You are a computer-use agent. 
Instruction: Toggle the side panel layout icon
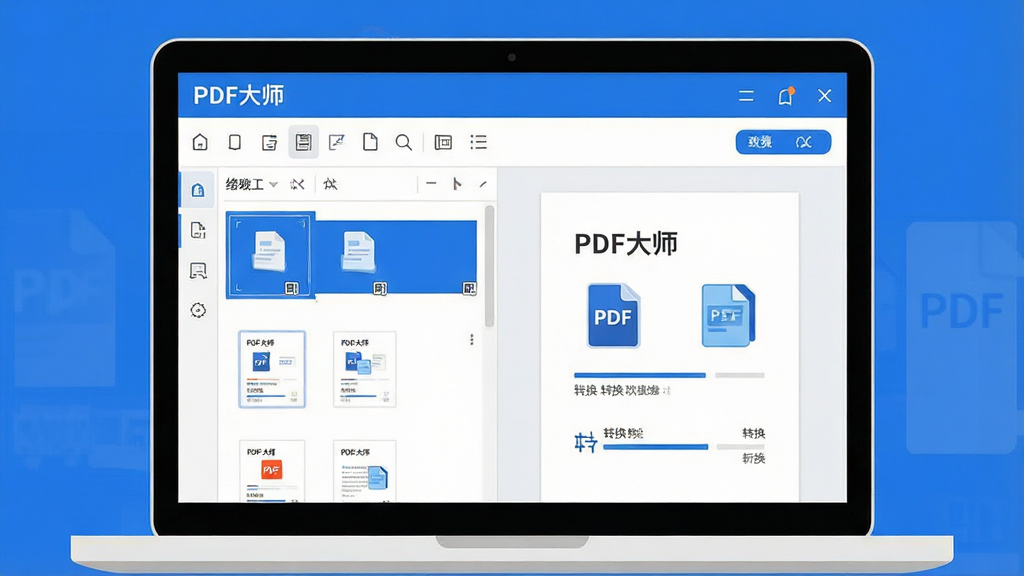coord(443,142)
